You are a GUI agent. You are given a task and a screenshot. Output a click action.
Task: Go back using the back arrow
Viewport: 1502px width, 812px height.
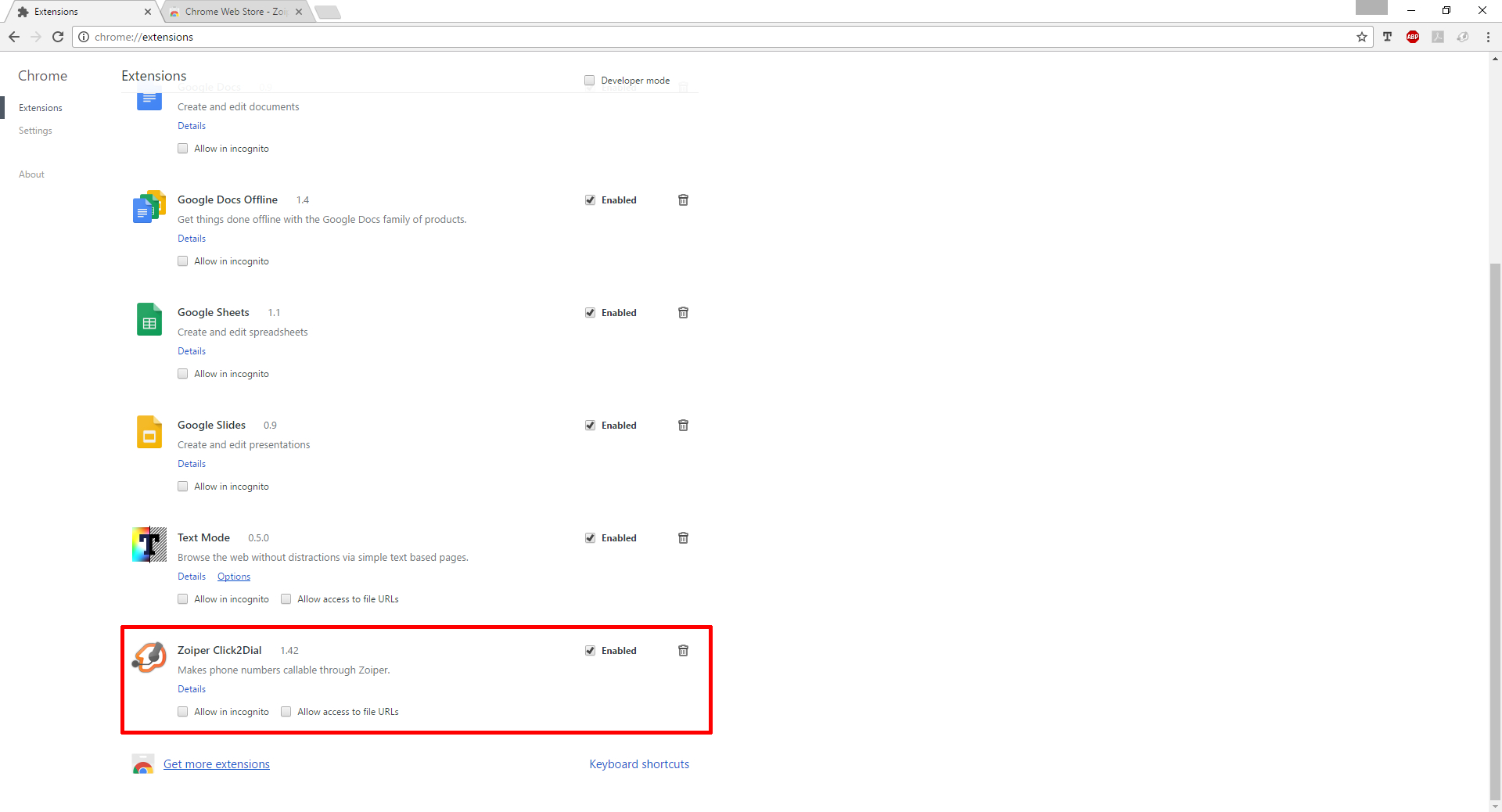14,37
